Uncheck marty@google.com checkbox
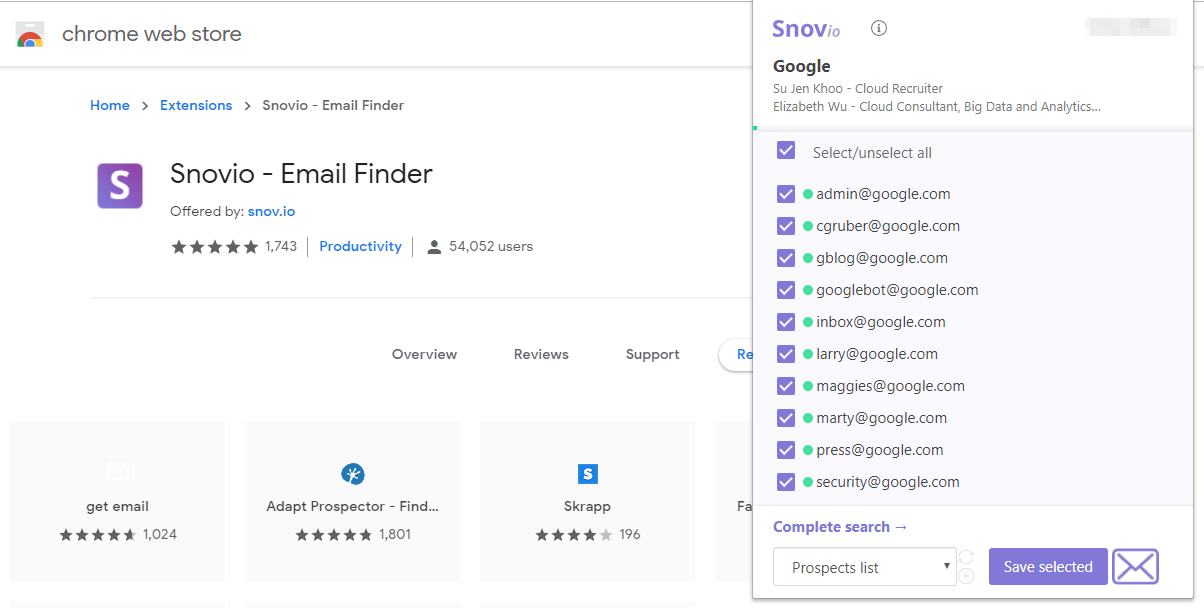Viewport: 1204px width, 608px height. click(x=786, y=418)
